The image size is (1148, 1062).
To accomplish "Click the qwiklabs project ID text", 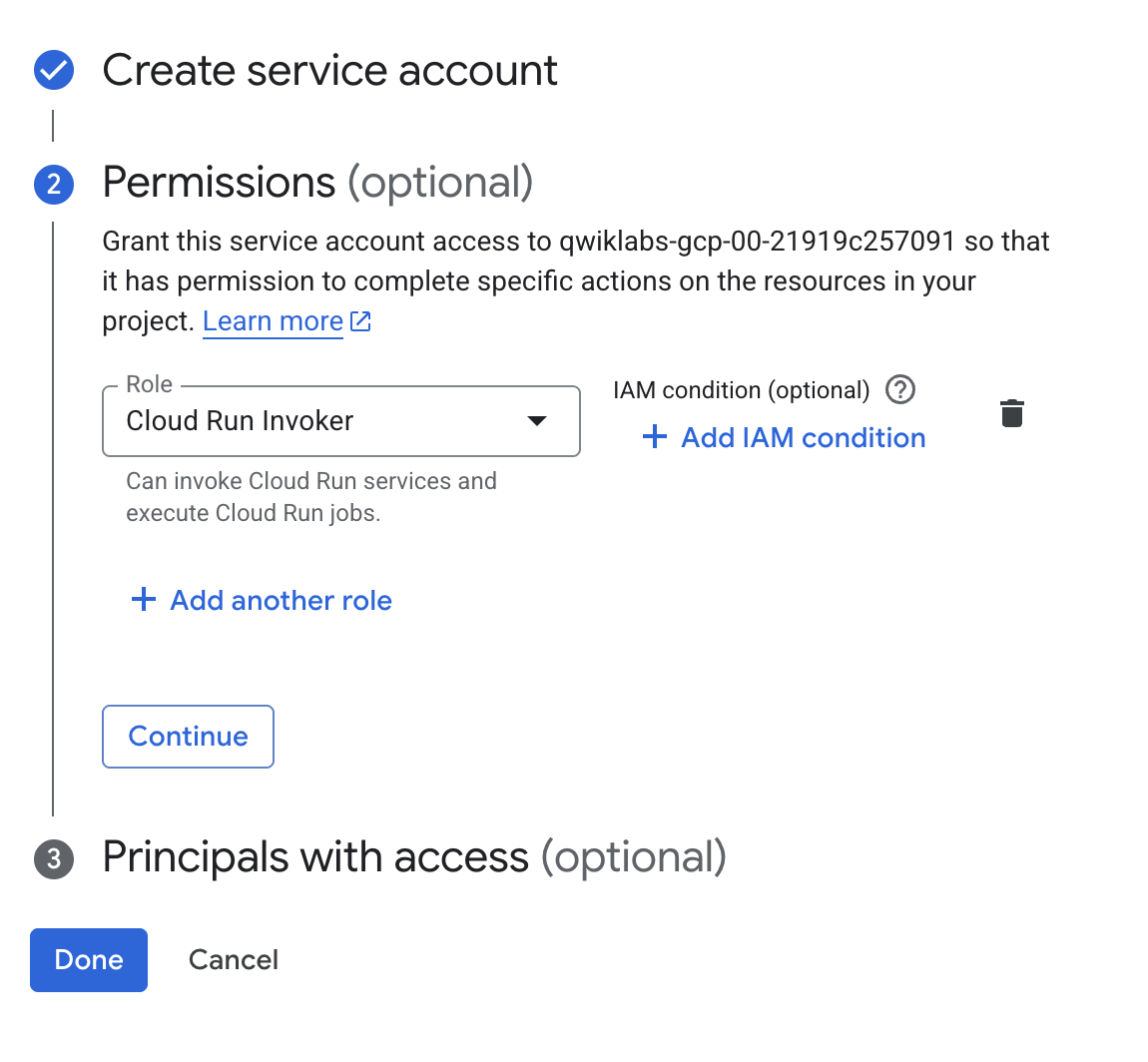I will click(x=757, y=242).
